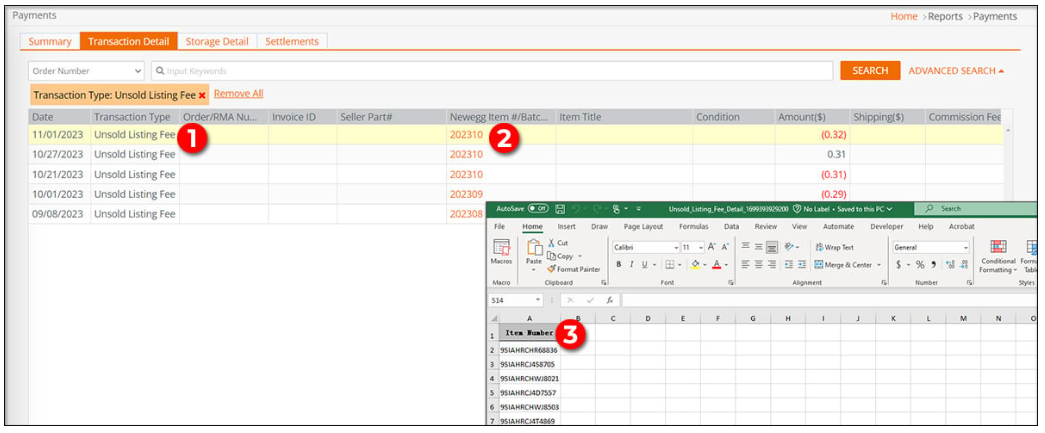The image size is (1045, 433).
Task: Open the fill color dropdown arrow
Action: (704, 264)
